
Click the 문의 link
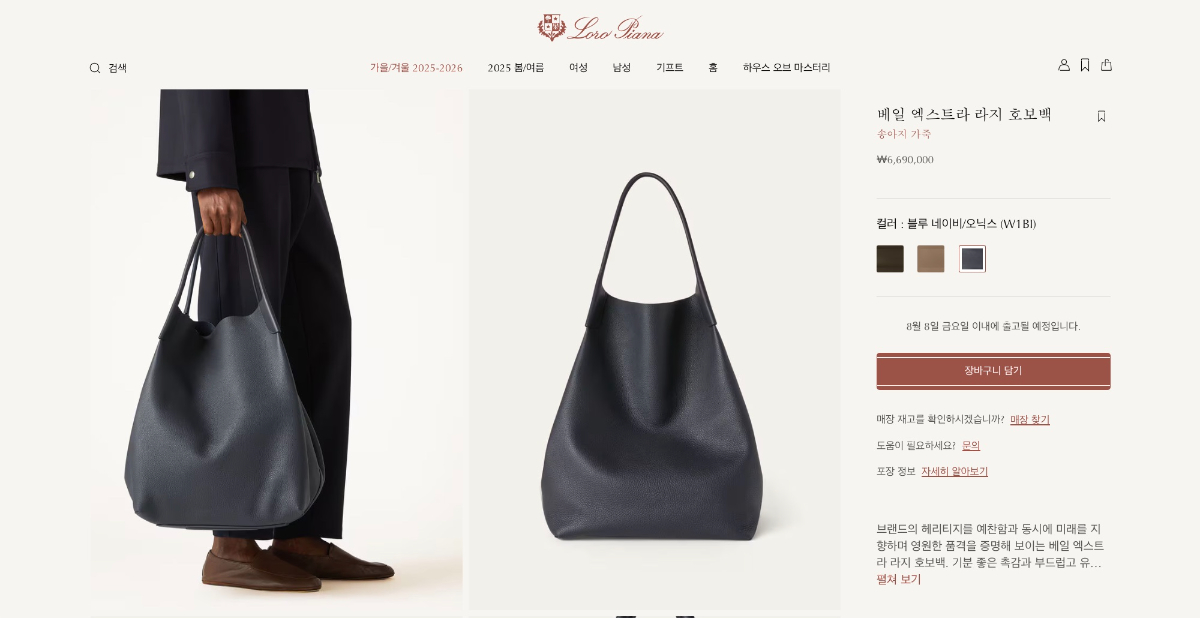tap(971, 446)
